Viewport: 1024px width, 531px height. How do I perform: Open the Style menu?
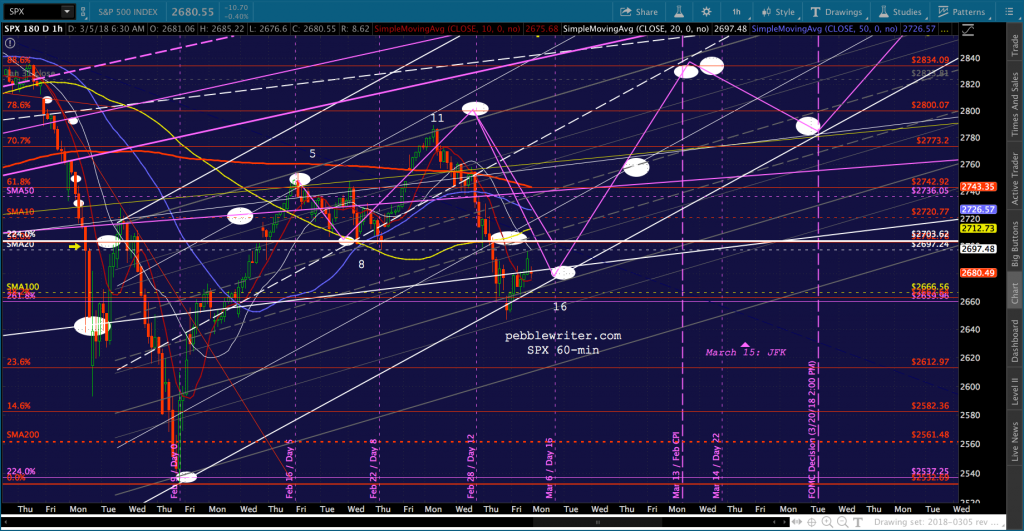point(778,12)
